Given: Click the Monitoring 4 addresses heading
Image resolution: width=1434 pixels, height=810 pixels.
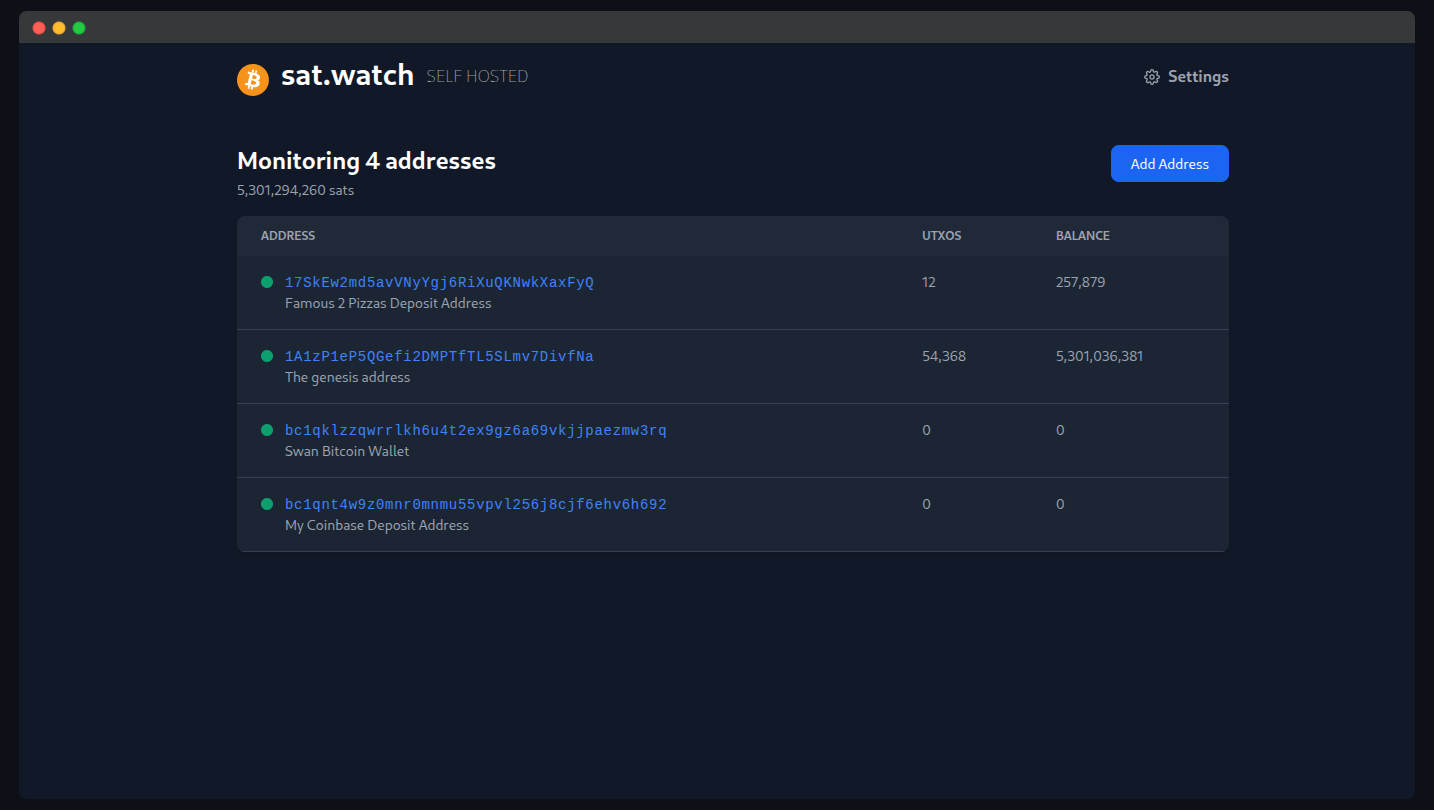Looking at the screenshot, I should [366, 161].
